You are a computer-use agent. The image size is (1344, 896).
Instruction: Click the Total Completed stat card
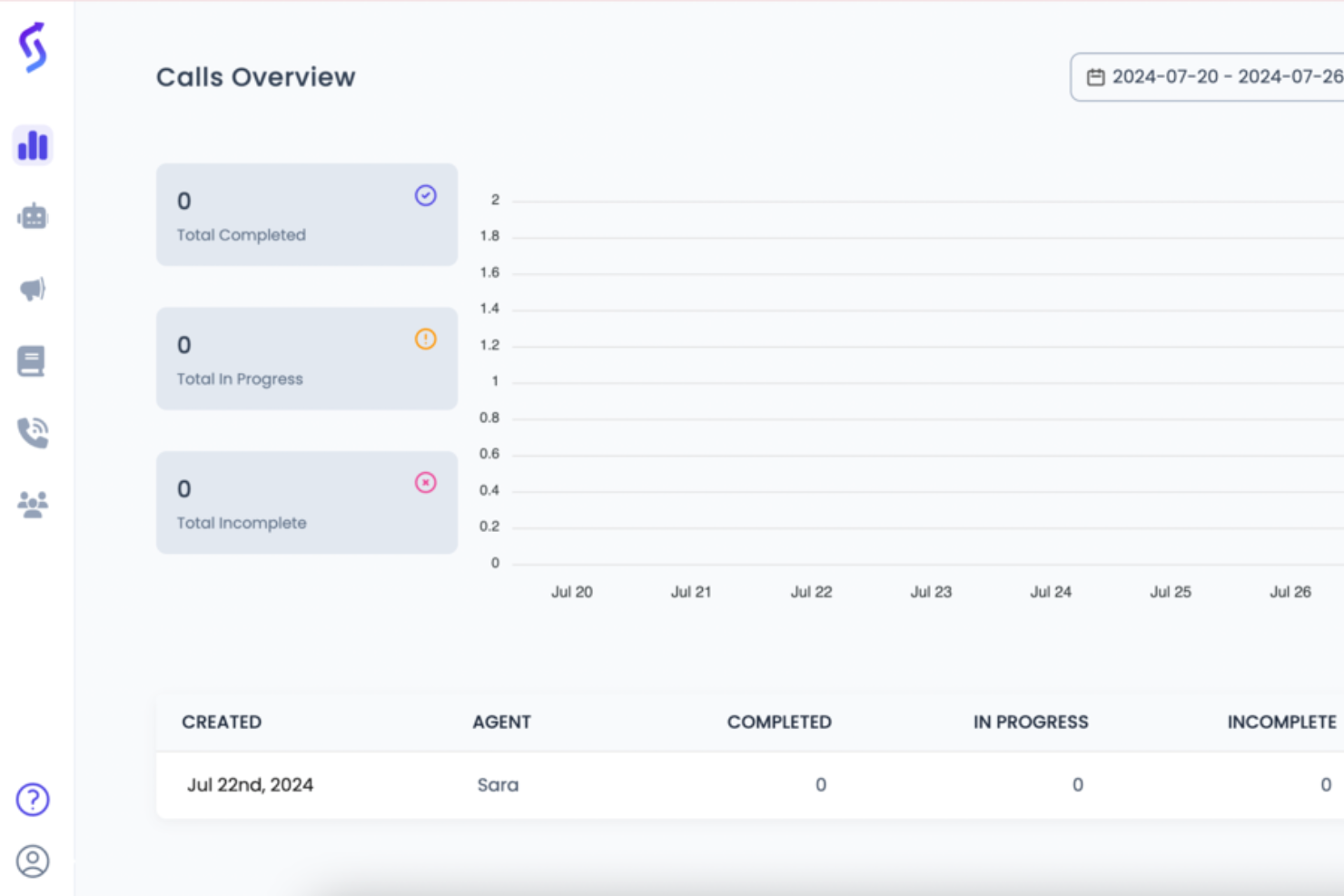point(306,214)
